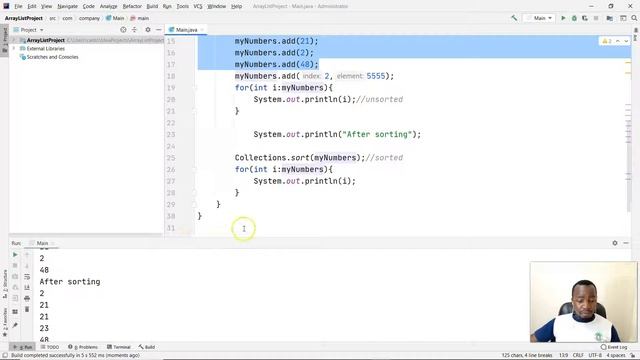Collapse all icon in Project panel header
The height and width of the screenshot is (360, 640).
point(134,30)
